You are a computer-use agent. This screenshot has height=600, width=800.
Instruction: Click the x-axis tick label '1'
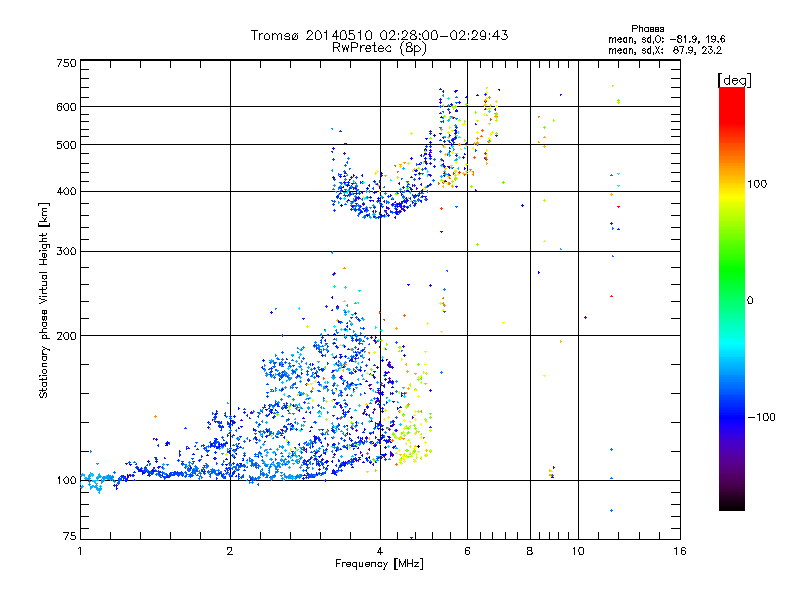[x=80, y=551]
